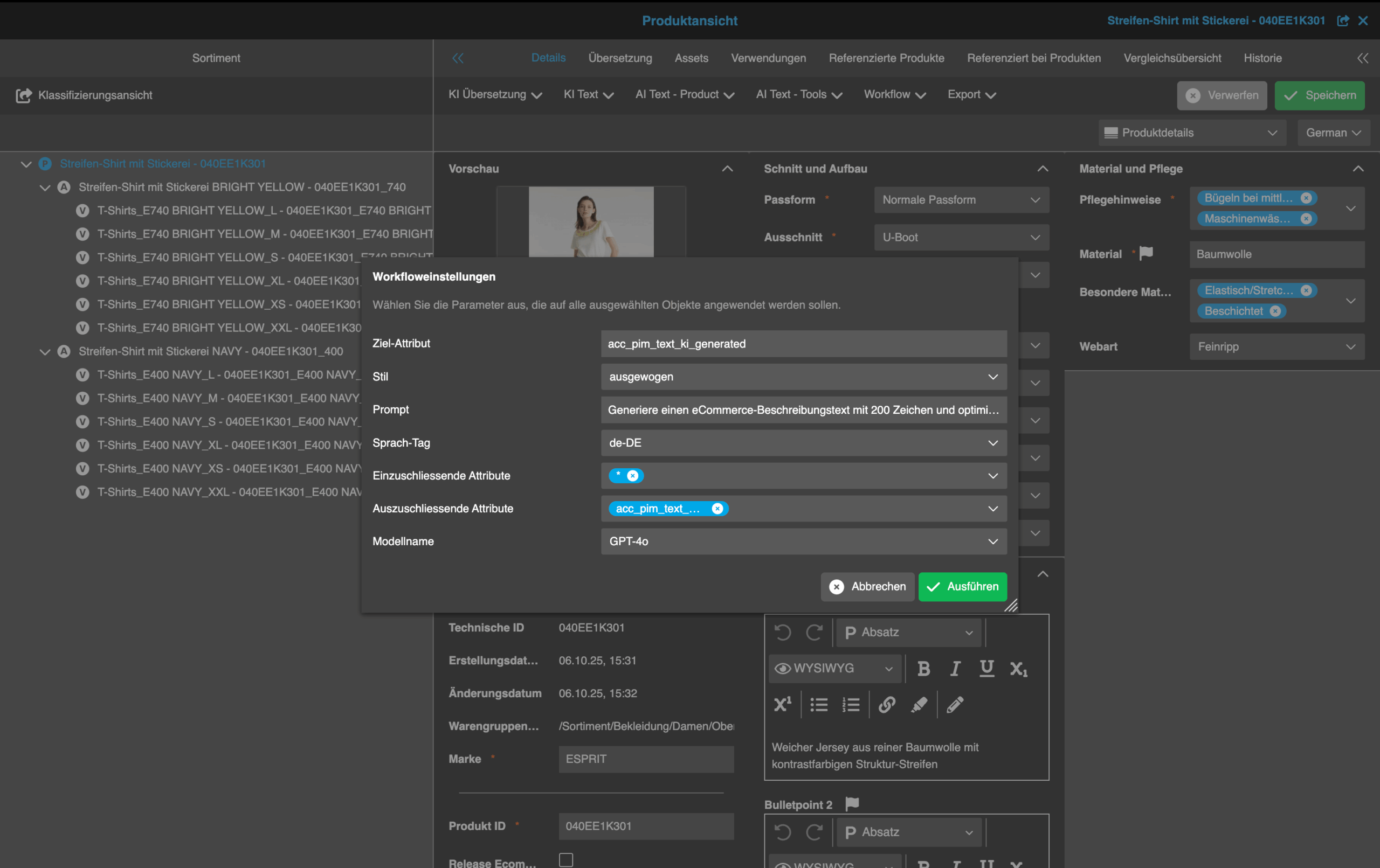Collapse the Streifen-Shirt NAVY tree node
1380x868 pixels.
coord(45,351)
